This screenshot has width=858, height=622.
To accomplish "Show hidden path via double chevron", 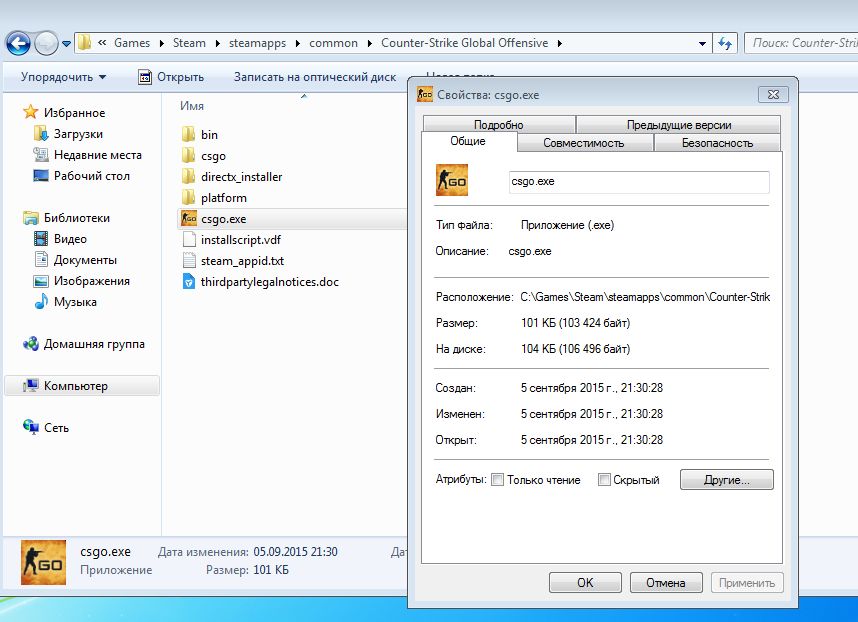I will 102,43.
